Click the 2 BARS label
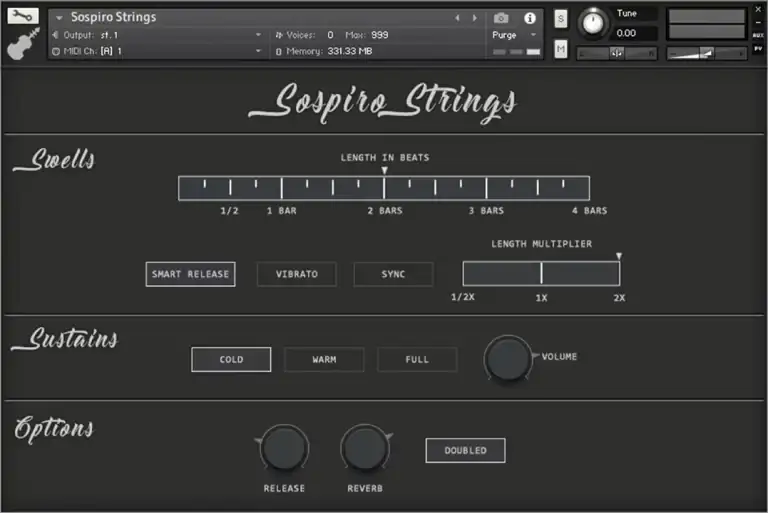 point(385,211)
